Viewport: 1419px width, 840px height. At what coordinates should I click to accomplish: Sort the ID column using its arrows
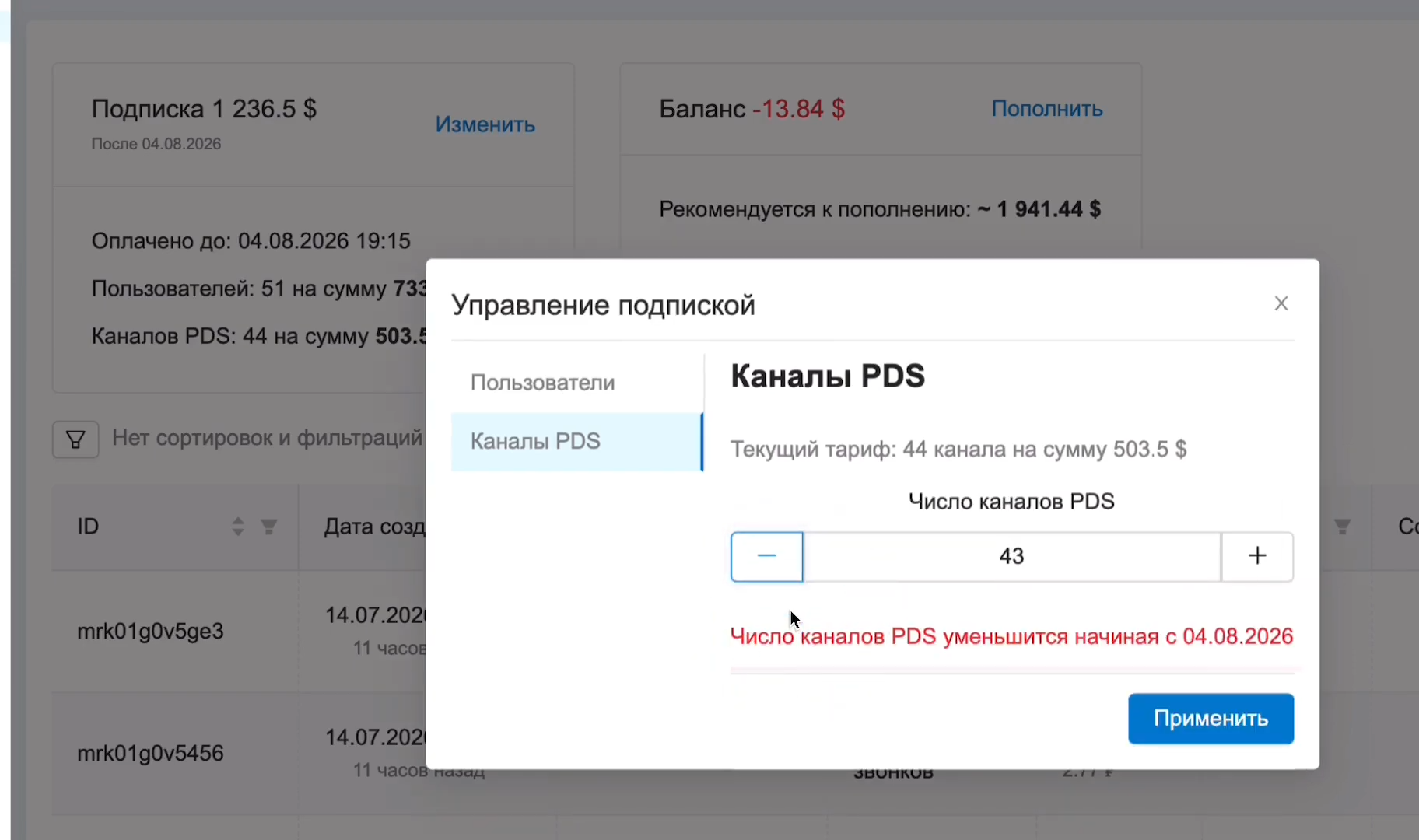point(238,527)
